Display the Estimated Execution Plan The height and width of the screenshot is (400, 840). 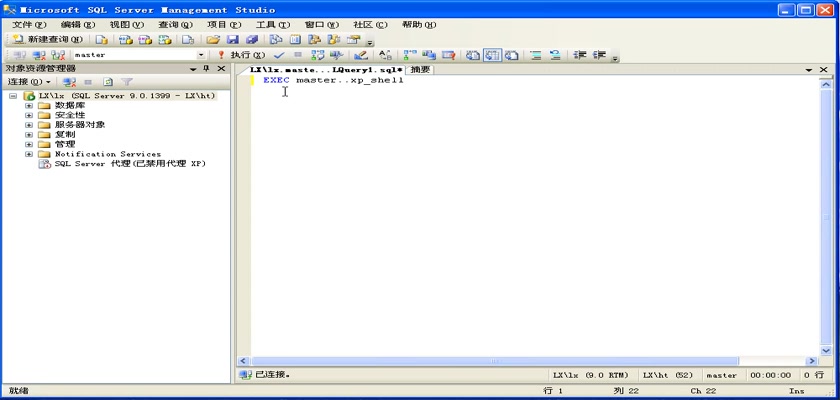pos(318,55)
